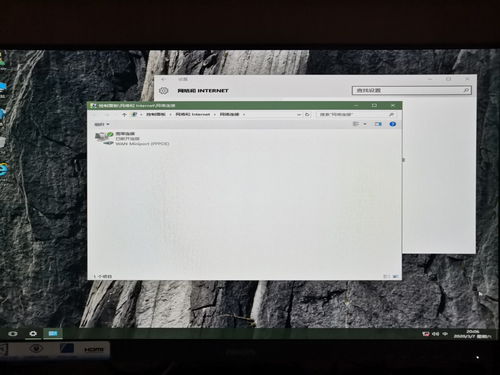The width and height of the screenshot is (500, 375).
Task: Show the preview pane icon
Action: point(378,124)
